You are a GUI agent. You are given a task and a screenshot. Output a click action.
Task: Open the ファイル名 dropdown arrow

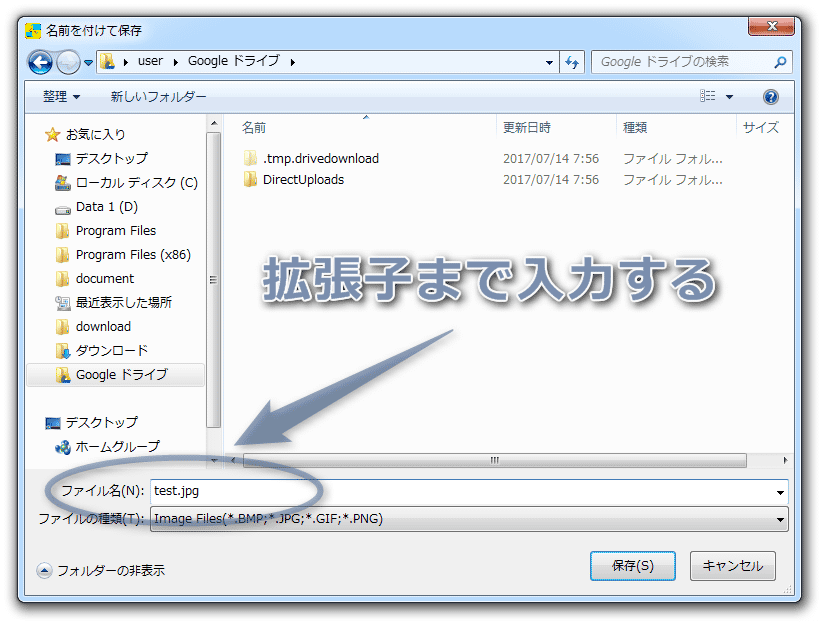(x=780, y=492)
